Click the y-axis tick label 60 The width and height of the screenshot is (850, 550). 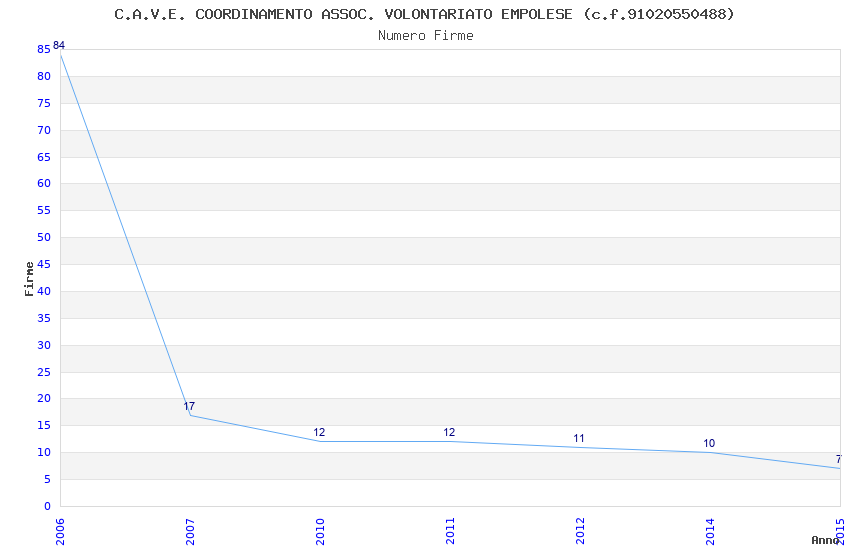(x=44, y=184)
